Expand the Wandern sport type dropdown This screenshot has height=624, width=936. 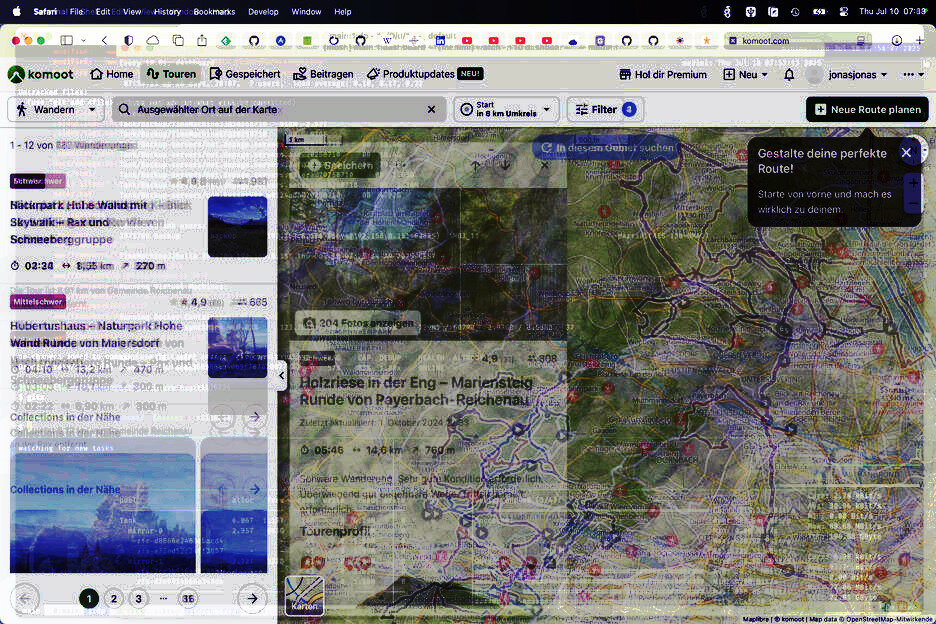pos(56,110)
